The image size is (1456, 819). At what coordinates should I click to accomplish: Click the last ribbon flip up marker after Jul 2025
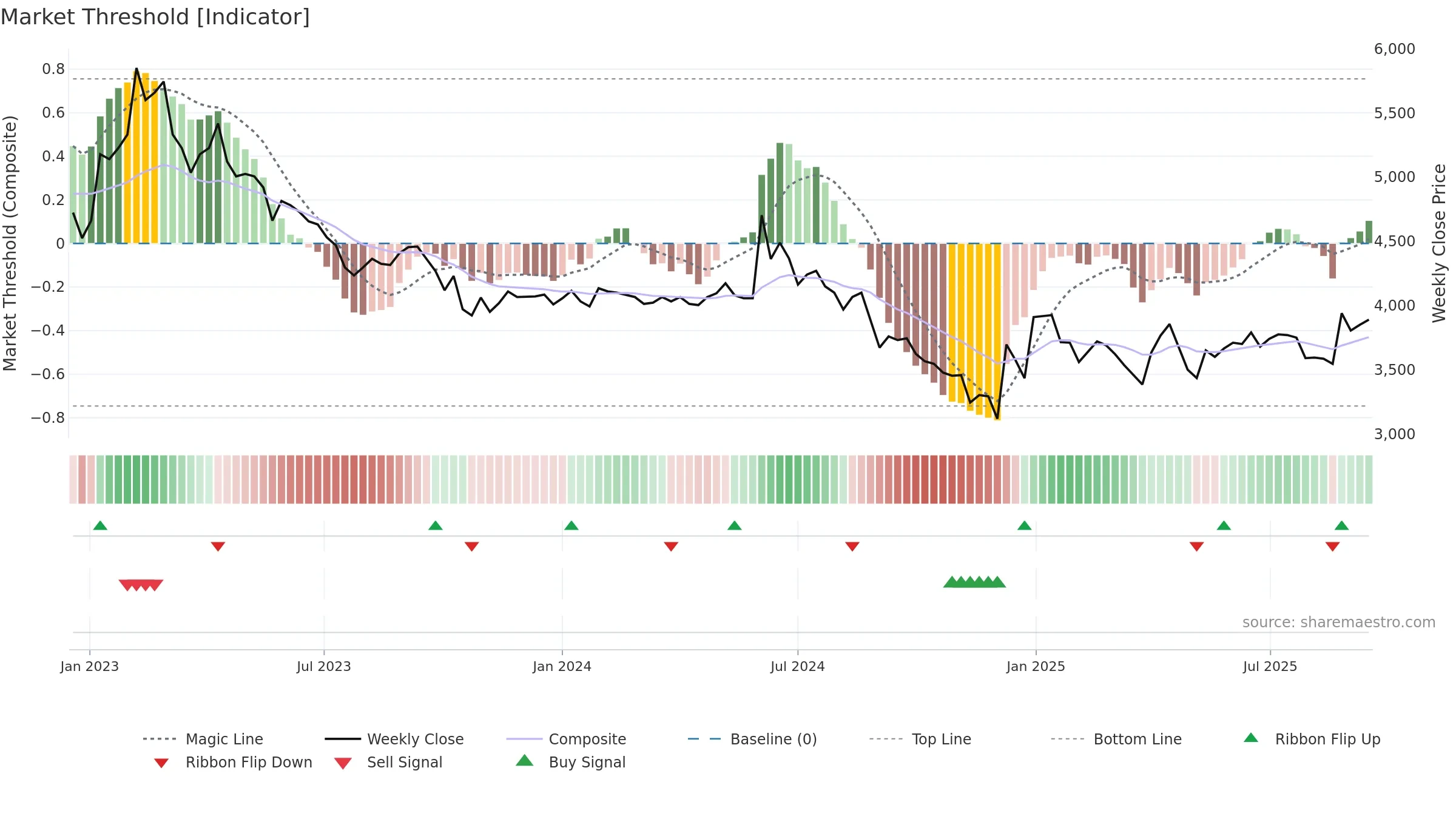coord(1342,525)
